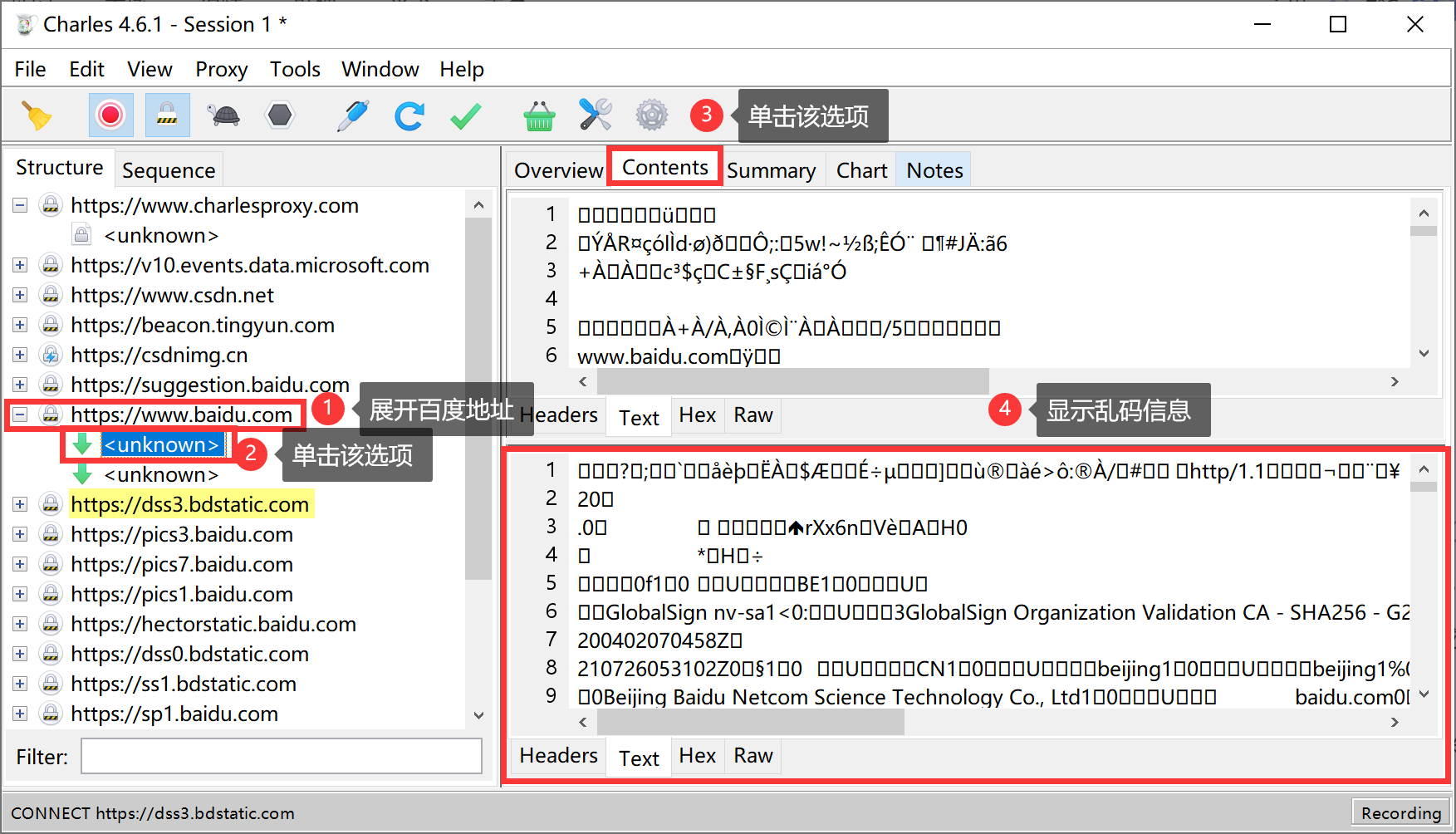This screenshot has width=1456, height=834.
Task: Select https://sp1.baidu.com host entry
Action: pyautogui.click(x=174, y=714)
